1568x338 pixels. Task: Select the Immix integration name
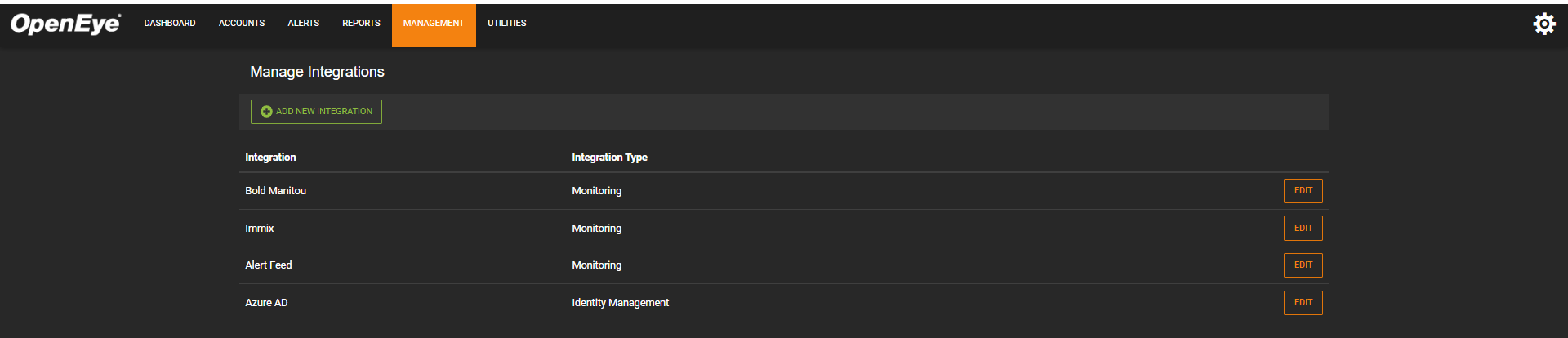pyautogui.click(x=260, y=229)
